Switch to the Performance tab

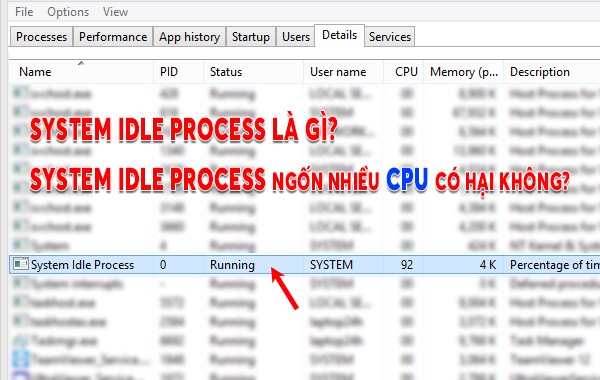113,37
